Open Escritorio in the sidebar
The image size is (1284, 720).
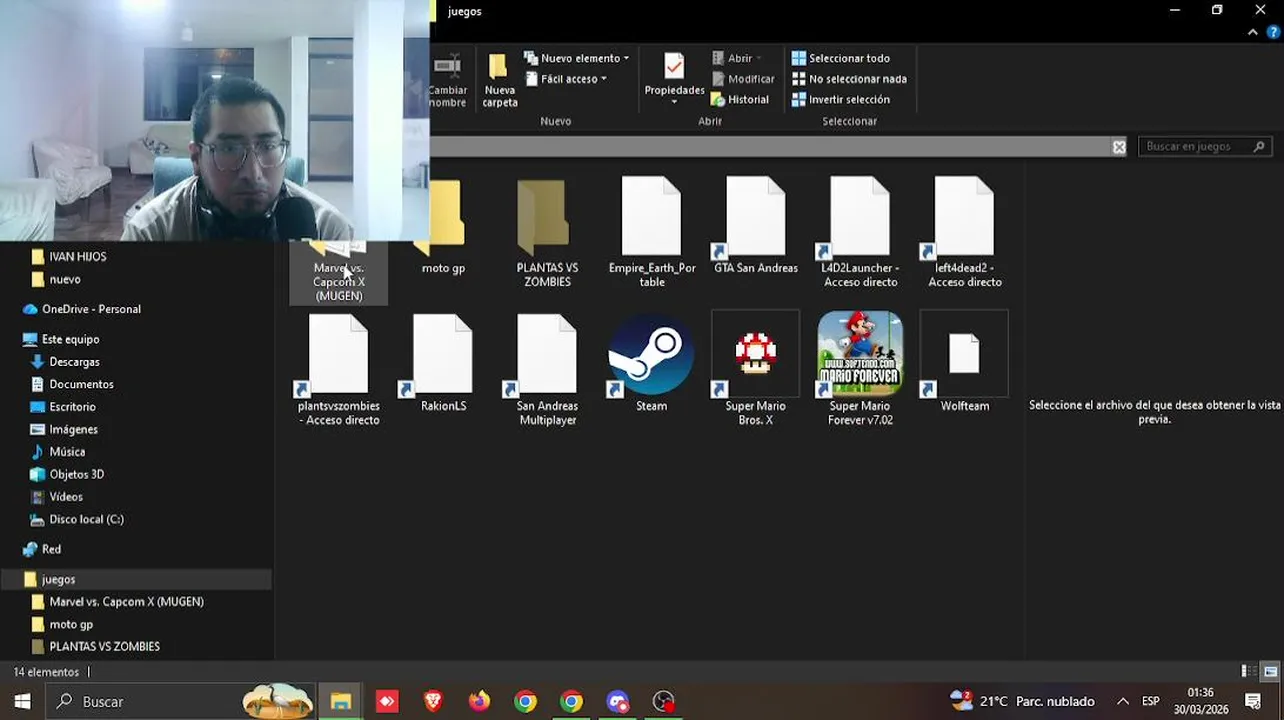click(72, 407)
